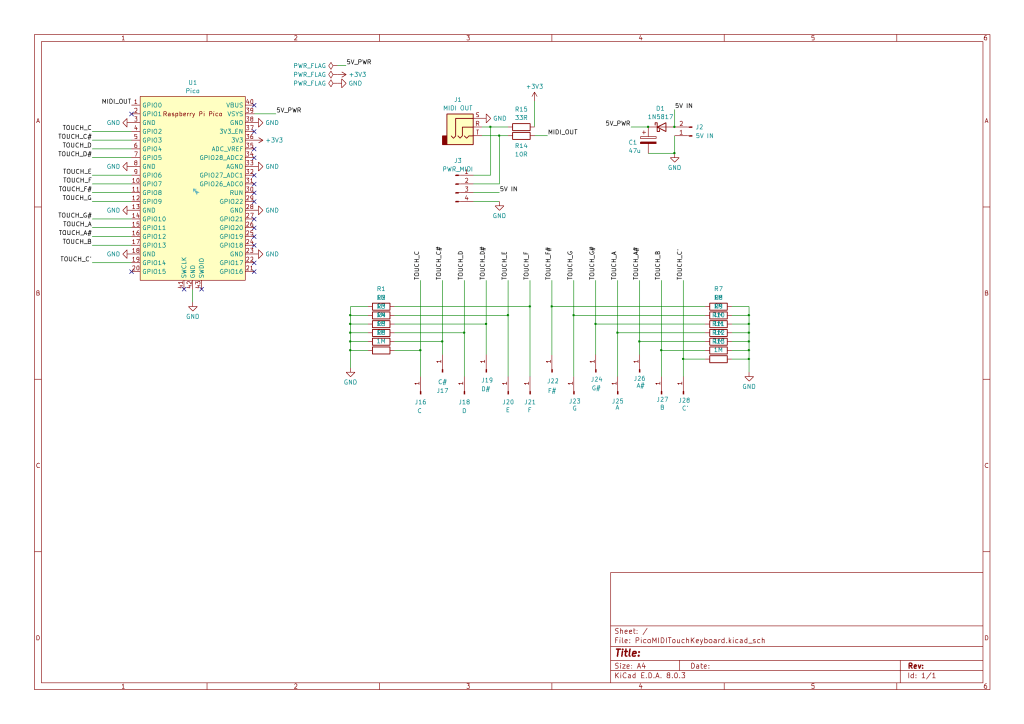Select the TOUCH_C# label beside Pico pin 5
The height and width of the screenshot is (724, 1024).
76,136
